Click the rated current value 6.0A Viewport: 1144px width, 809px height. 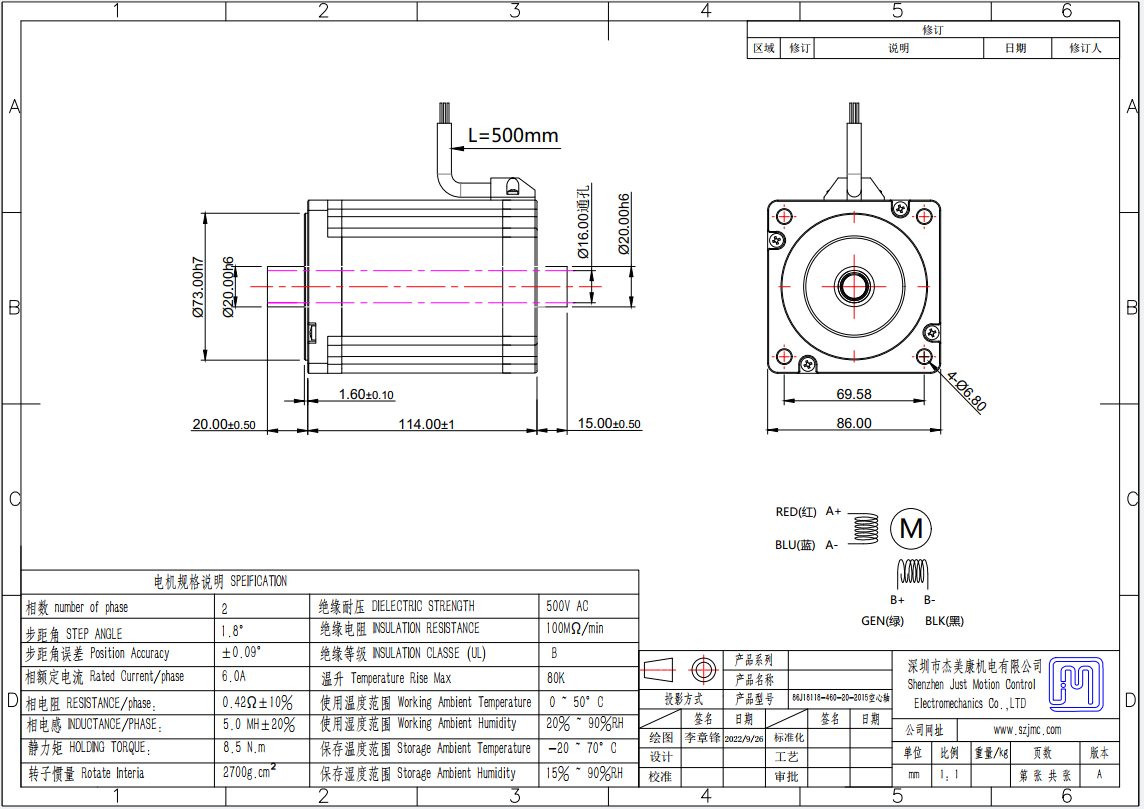[233, 676]
